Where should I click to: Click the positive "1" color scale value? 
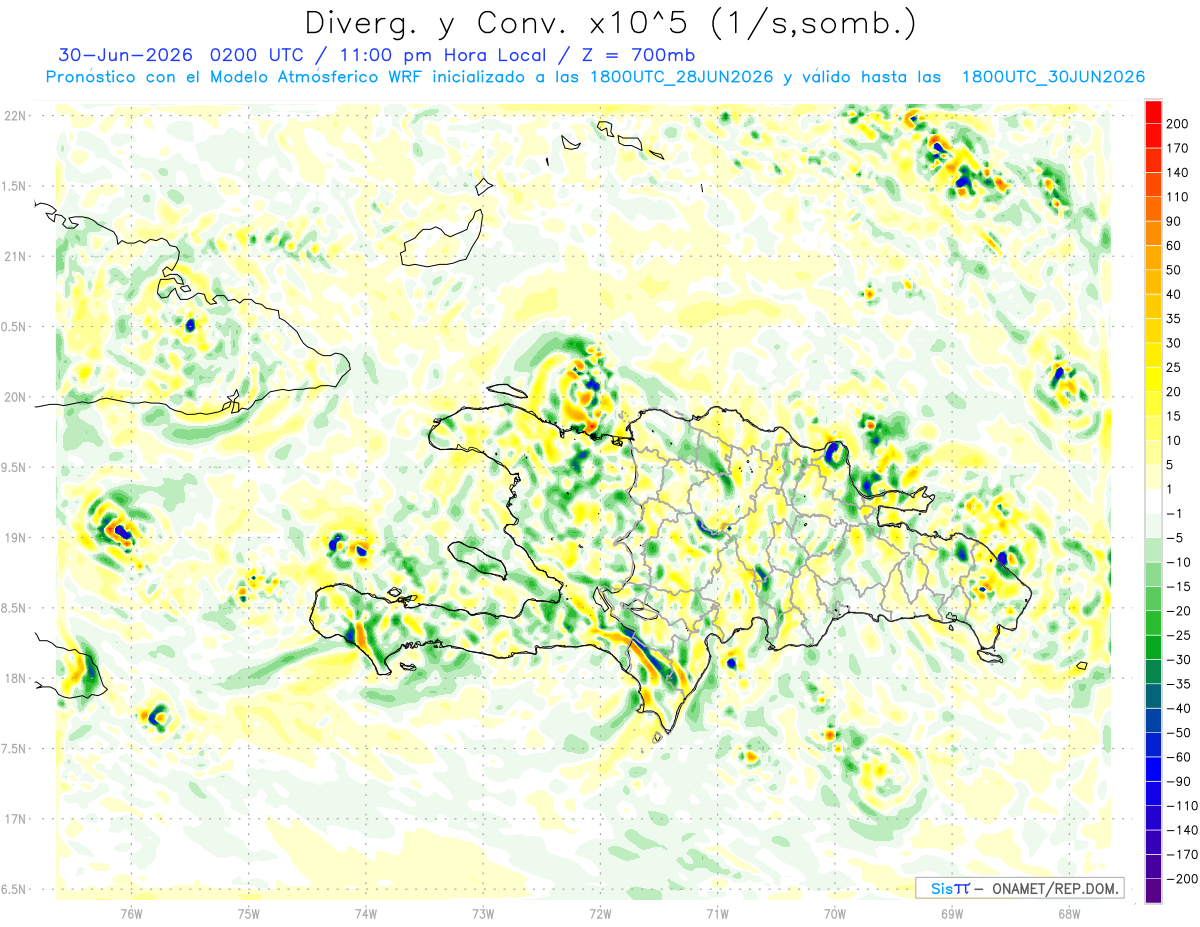coord(1171,489)
